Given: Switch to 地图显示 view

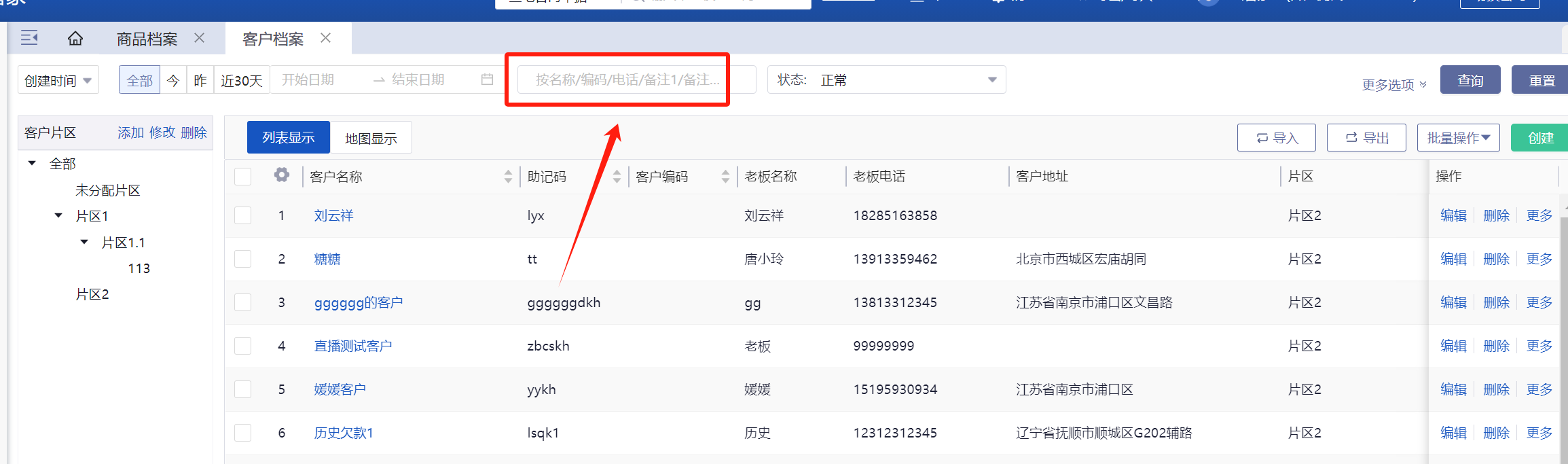Looking at the screenshot, I should [x=371, y=138].
